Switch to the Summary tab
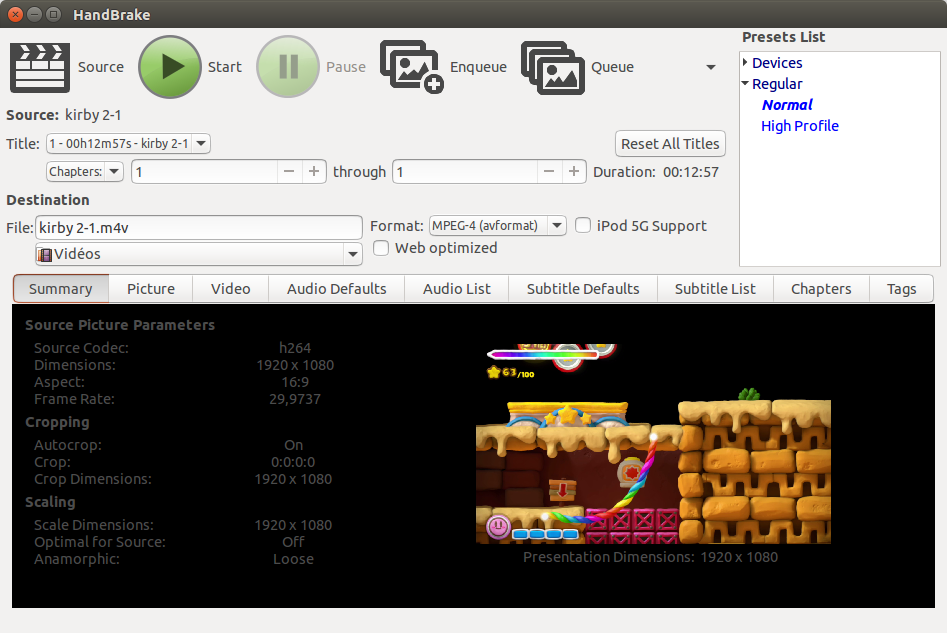This screenshot has width=947, height=633. click(60, 289)
